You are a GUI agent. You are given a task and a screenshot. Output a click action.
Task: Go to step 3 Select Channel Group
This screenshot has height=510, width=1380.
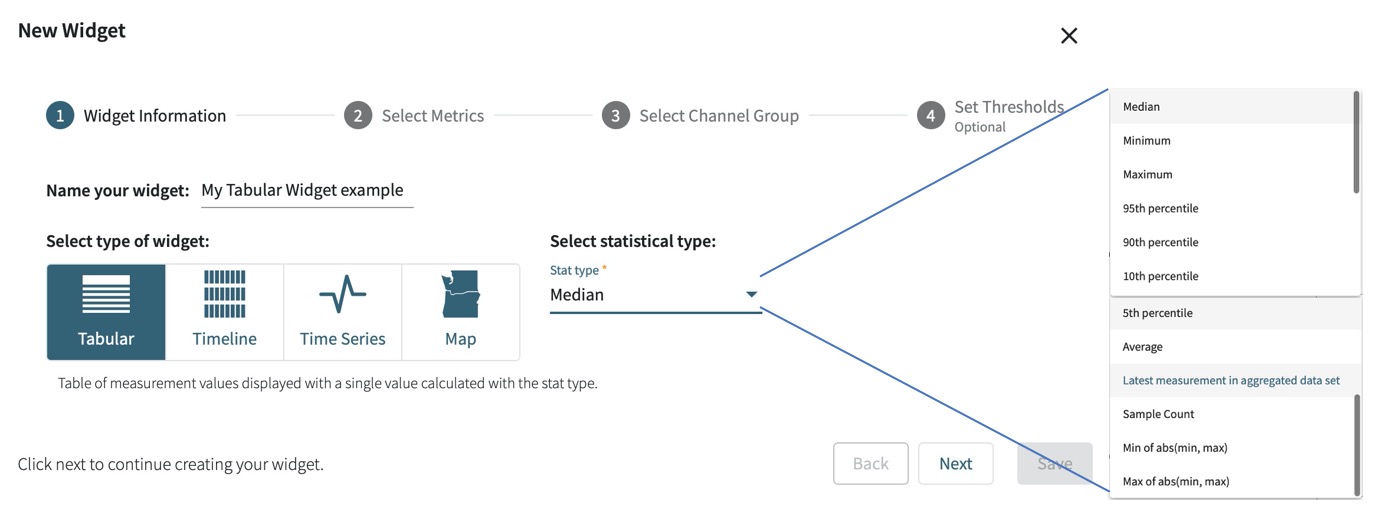point(700,116)
